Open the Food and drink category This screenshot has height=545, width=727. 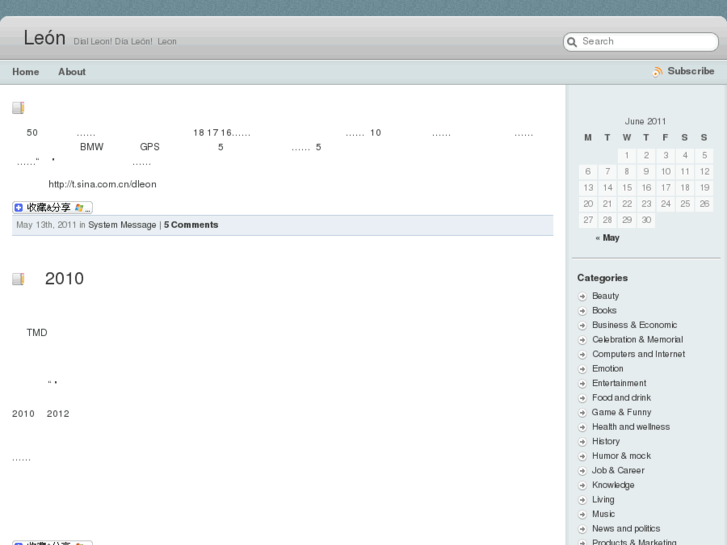coord(621,398)
